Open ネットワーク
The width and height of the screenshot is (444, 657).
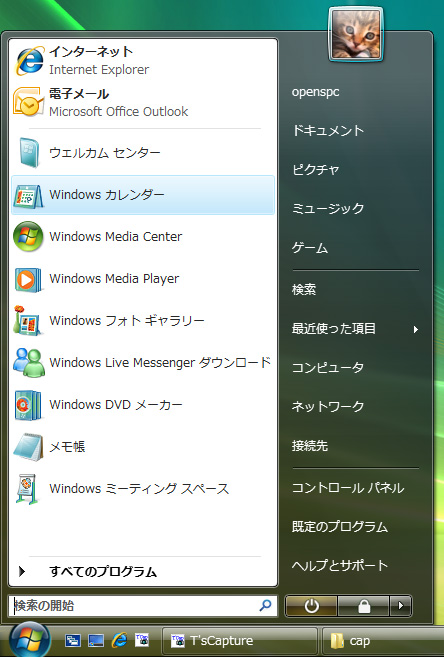click(x=328, y=406)
